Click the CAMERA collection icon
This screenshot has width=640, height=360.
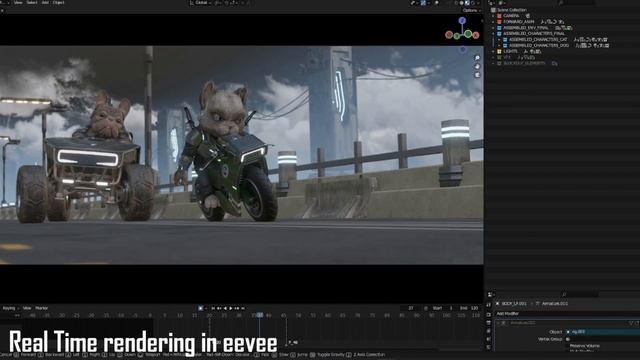[x=499, y=16]
